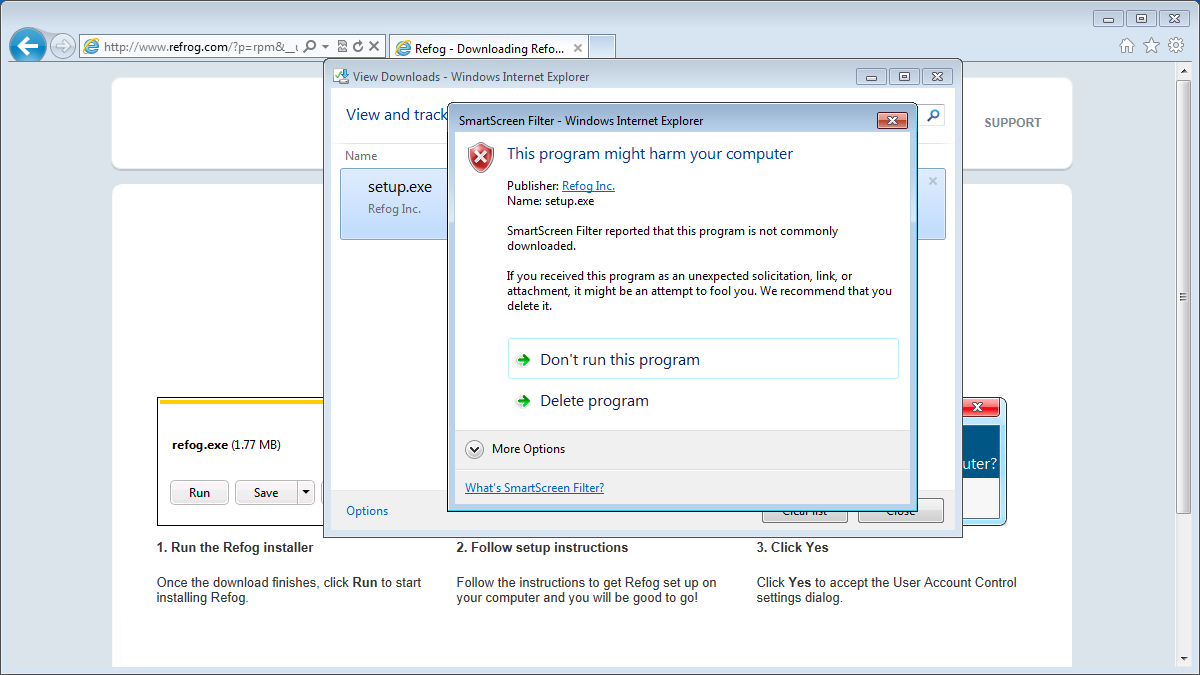Image resolution: width=1200 pixels, height=675 pixels.
Task: Click the refrog.com URL address field
Action: [201, 46]
